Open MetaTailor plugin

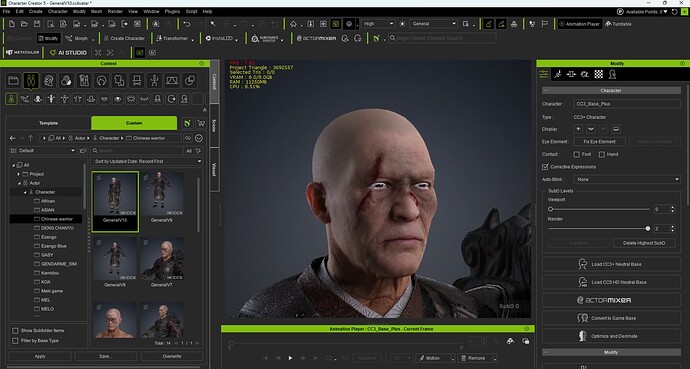coord(22,52)
